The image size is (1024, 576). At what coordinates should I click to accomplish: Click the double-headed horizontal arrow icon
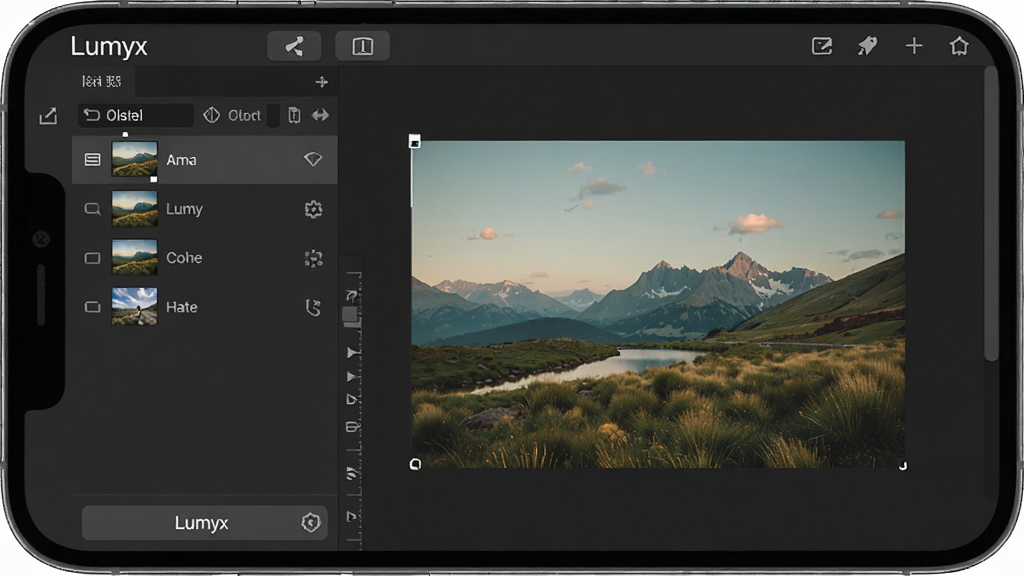point(320,116)
